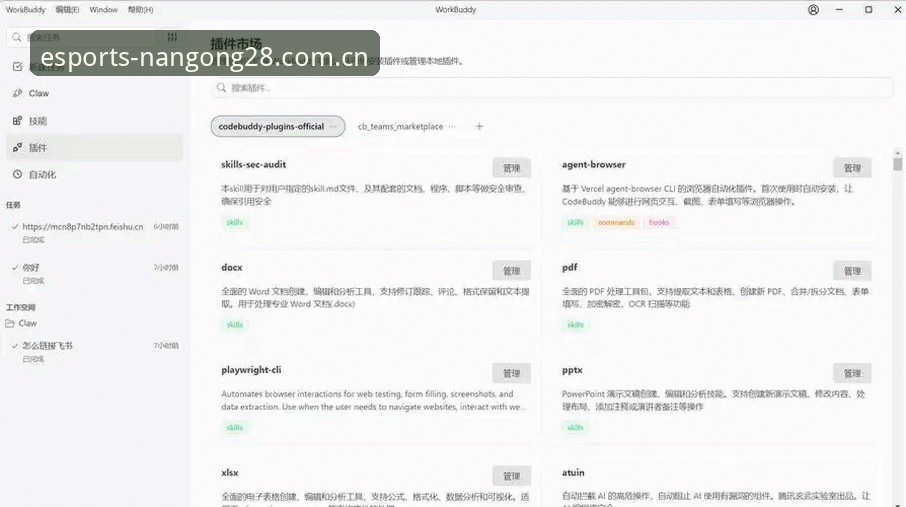This screenshot has width=906, height=507.
Task: Click the 任务 section heading
Action: coord(13,205)
